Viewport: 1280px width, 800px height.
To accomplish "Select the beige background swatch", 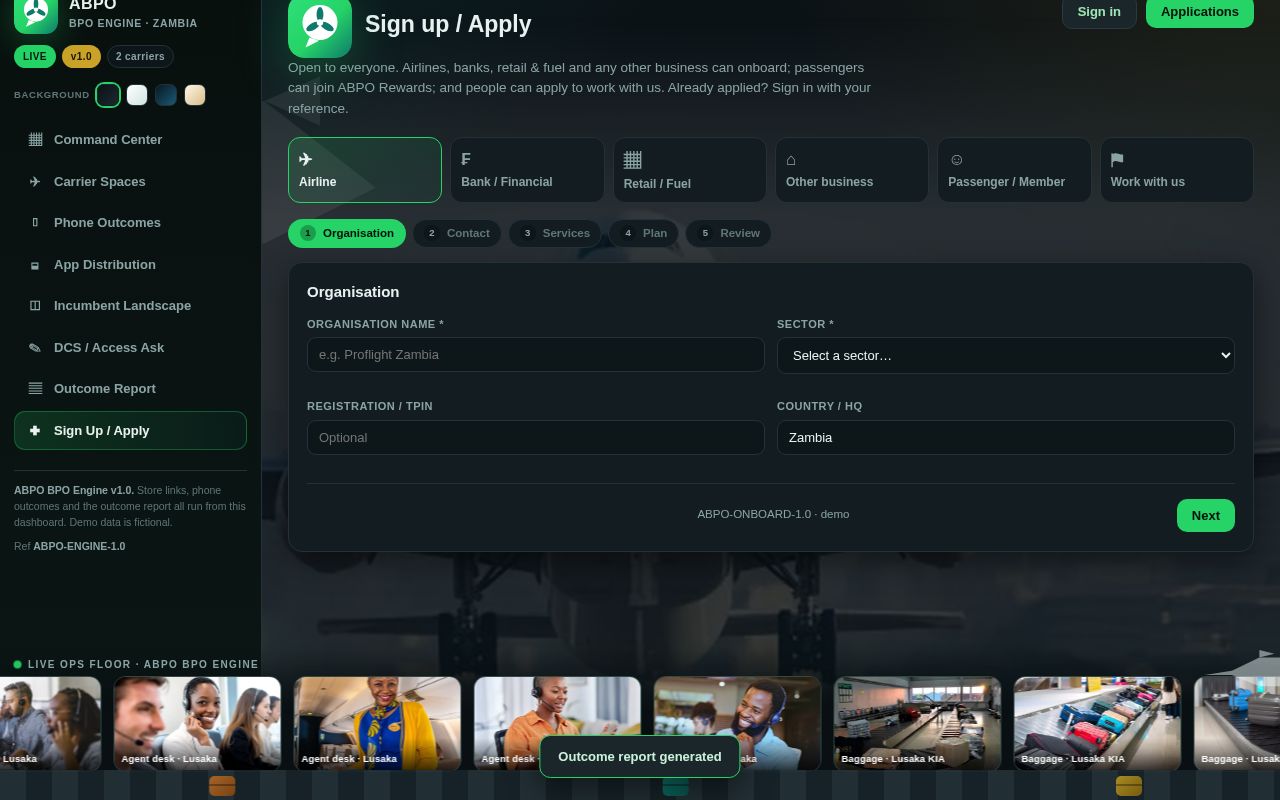I will (x=195, y=95).
